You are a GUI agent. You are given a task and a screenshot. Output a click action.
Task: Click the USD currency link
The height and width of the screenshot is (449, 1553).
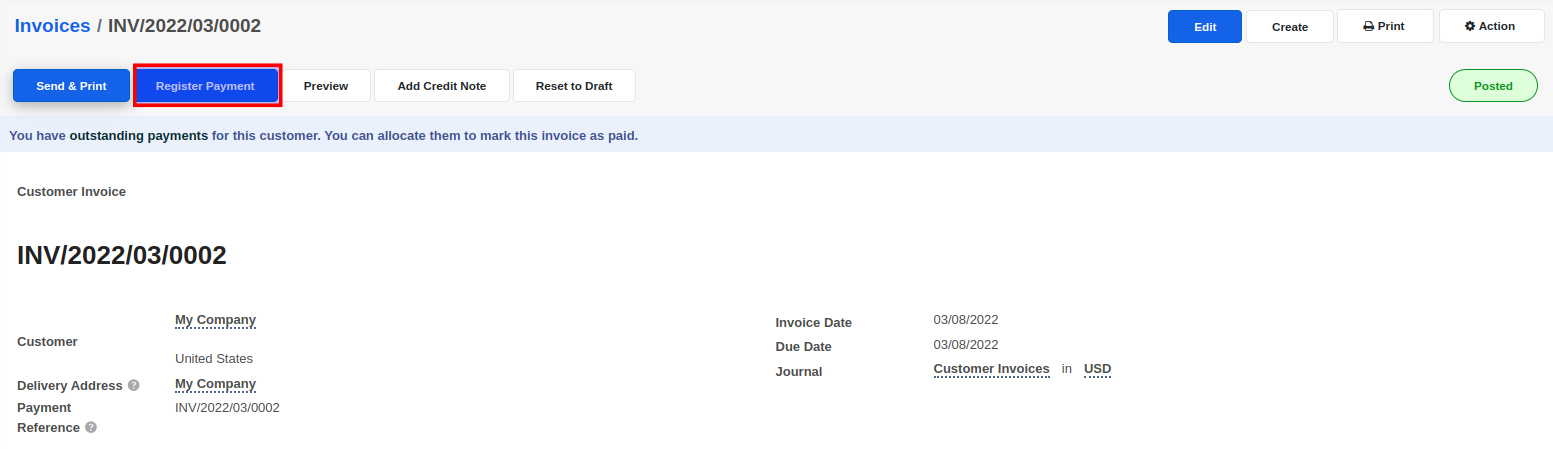[1097, 369]
